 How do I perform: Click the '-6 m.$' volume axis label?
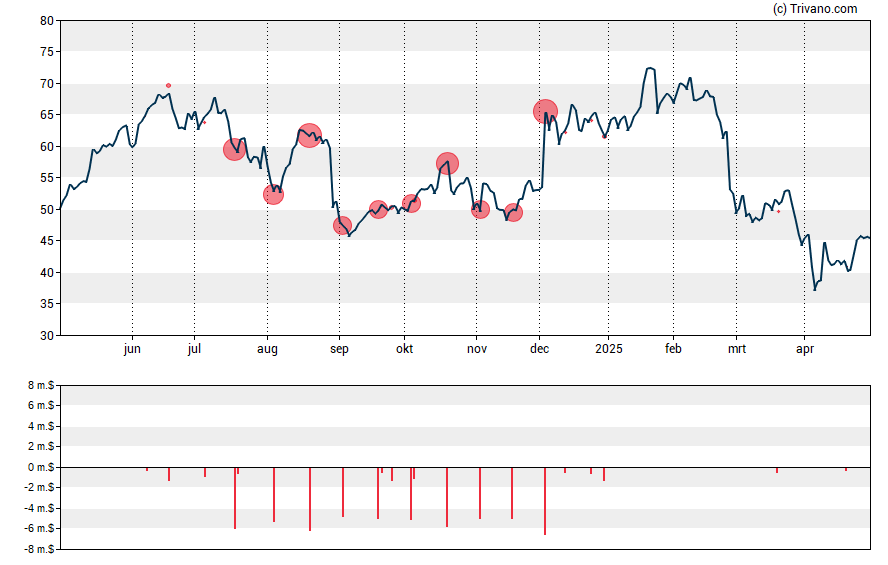click(39, 529)
